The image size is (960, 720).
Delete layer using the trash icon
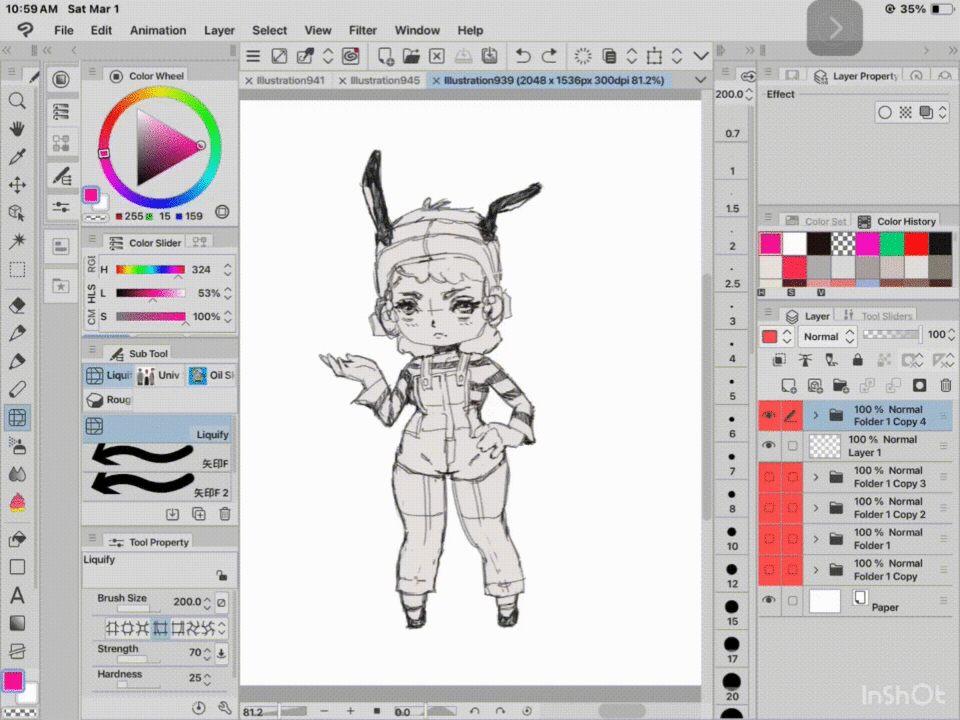coord(945,385)
